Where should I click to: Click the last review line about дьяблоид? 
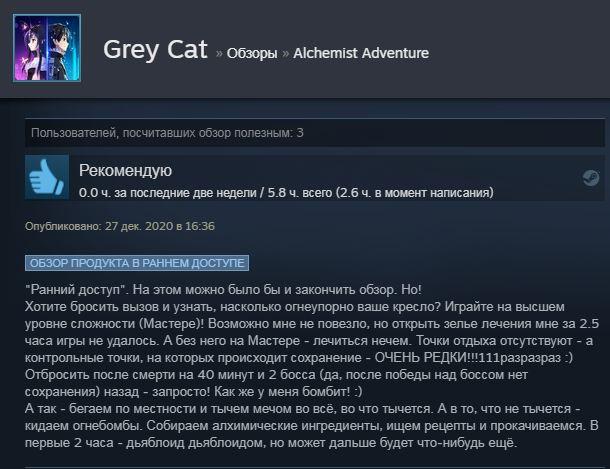(x=271, y=443)
